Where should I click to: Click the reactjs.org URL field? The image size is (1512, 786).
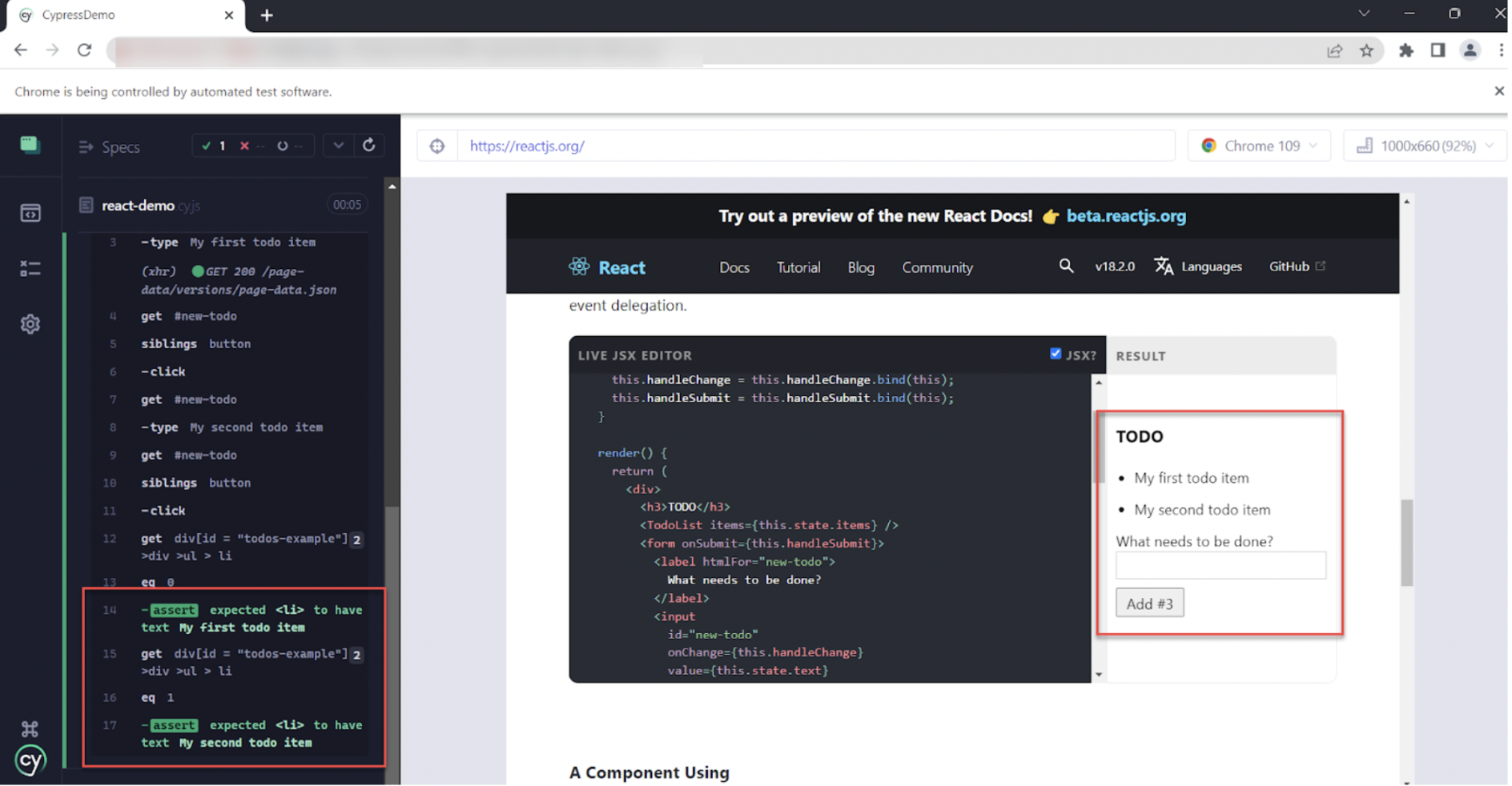coord(815,146)
